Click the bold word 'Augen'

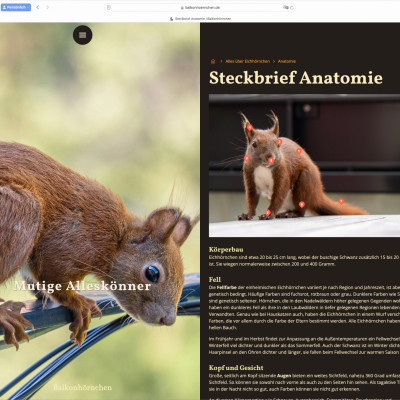pyautogui.click(x=284, y=376)
